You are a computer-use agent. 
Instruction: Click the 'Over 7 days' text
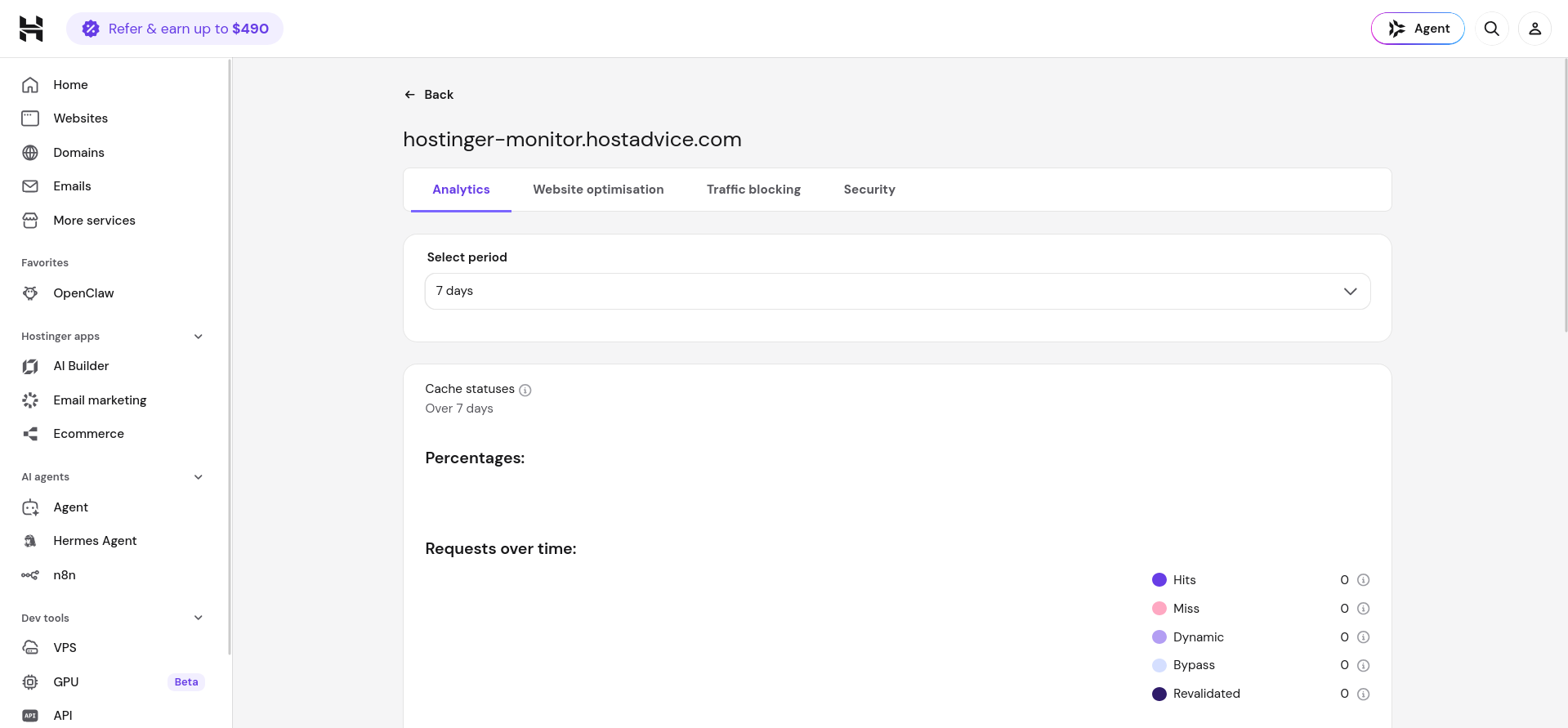[x=459, y=409]
